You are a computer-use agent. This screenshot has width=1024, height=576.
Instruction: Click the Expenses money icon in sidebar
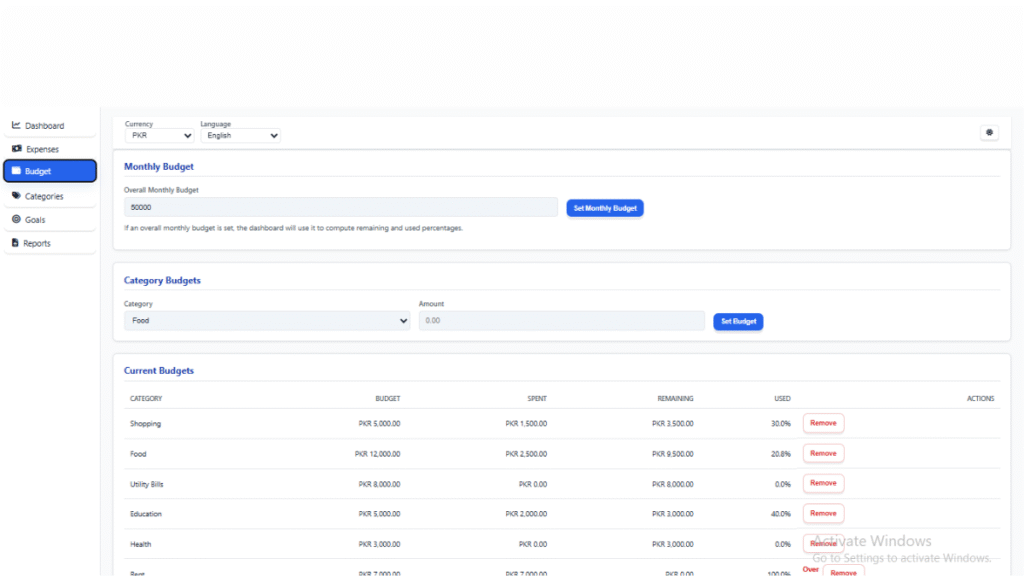click(x=16, y=149)
